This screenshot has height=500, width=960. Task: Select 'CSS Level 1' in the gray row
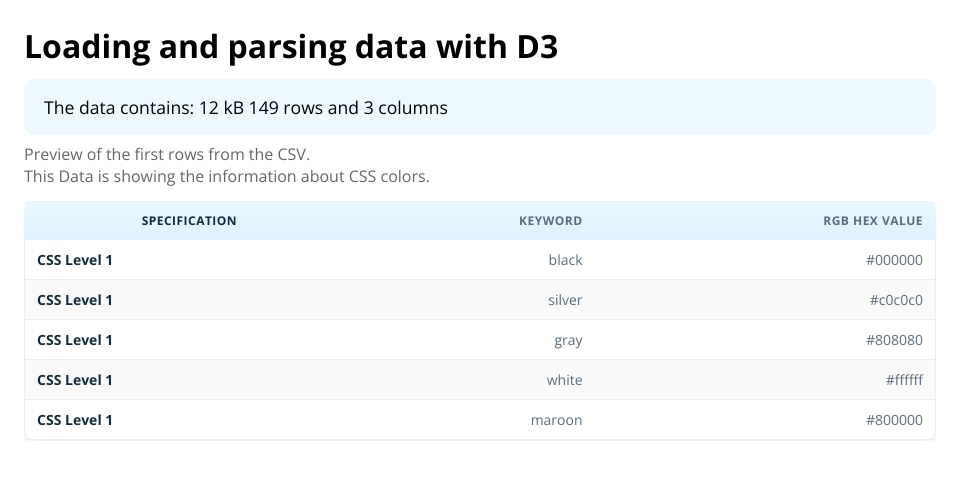point(75,340)
